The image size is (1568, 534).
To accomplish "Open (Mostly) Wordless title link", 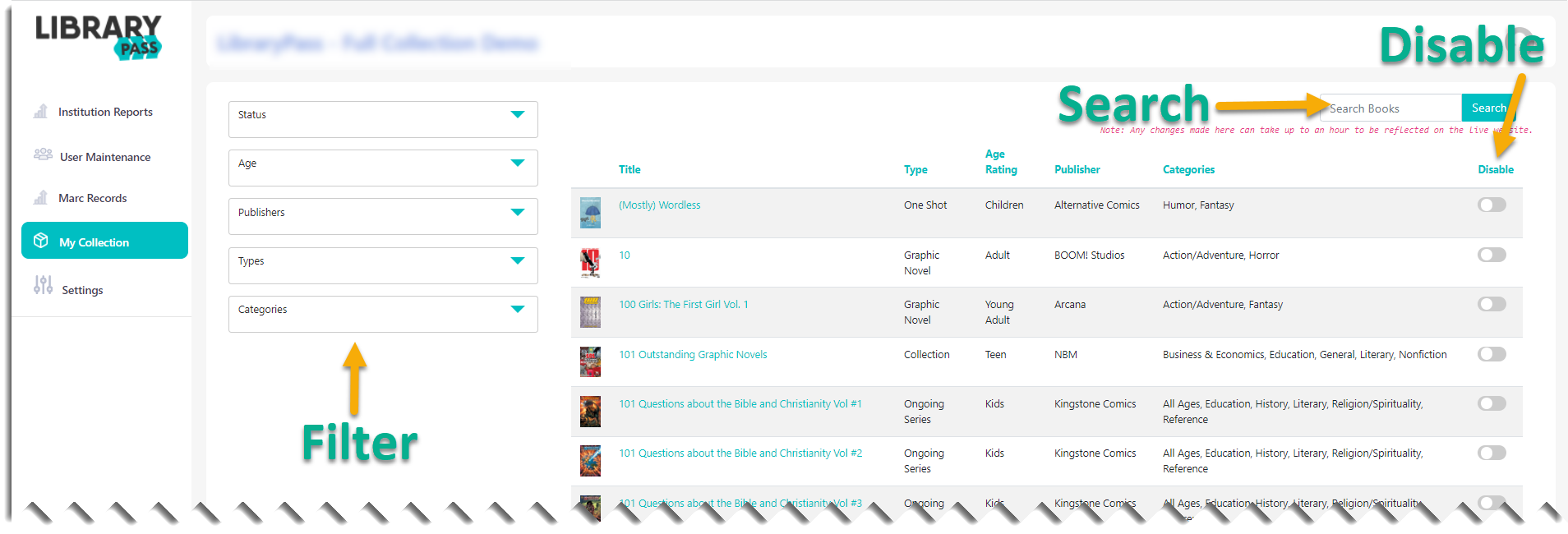I will click(x=659, y=205).
